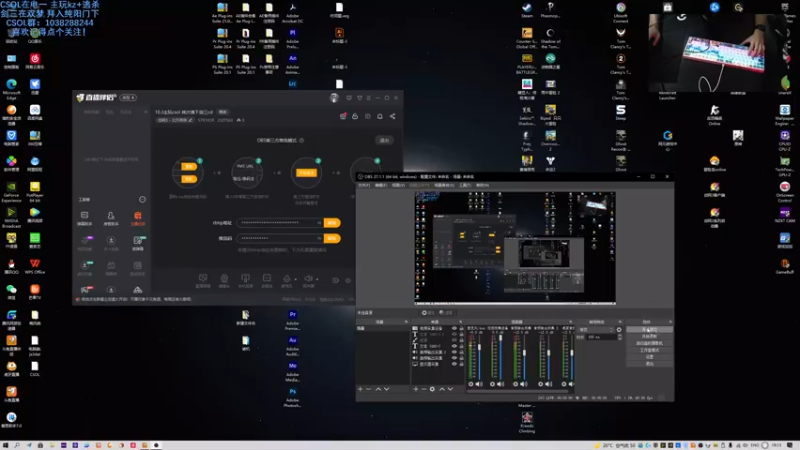Pop out the OBS audio mixer dock
The image size is (800, 450).
pos(570,322)
